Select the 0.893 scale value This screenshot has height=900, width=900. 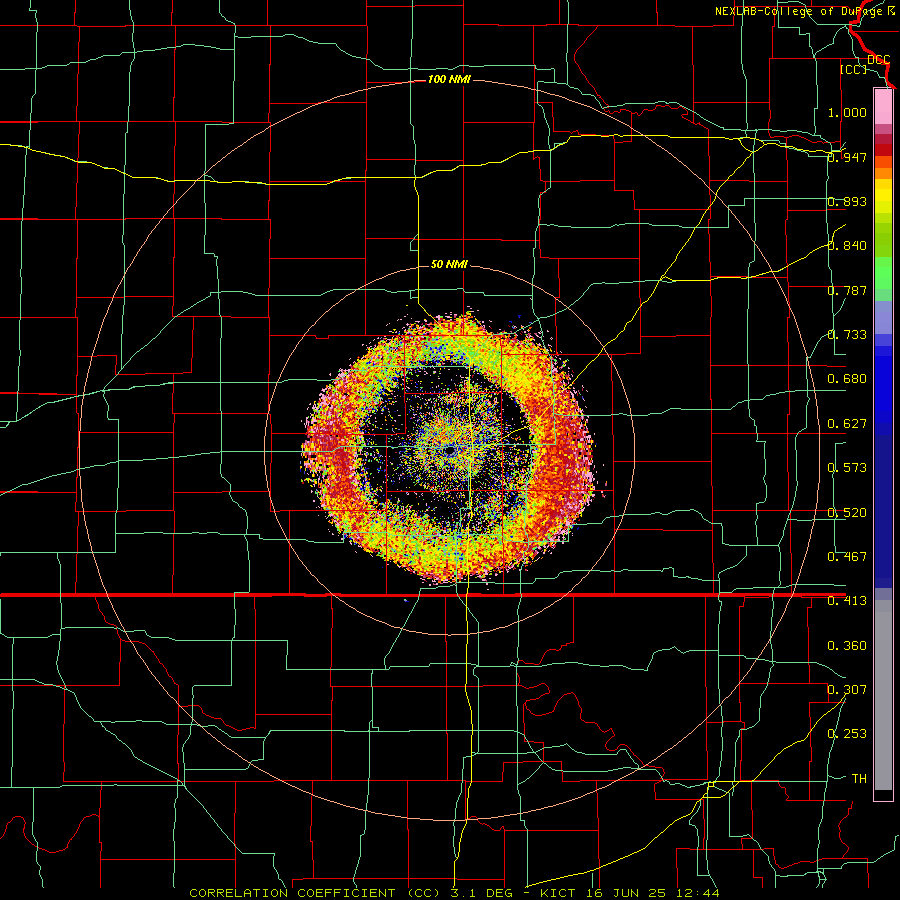pyautogui.click(x=847, y=201)
